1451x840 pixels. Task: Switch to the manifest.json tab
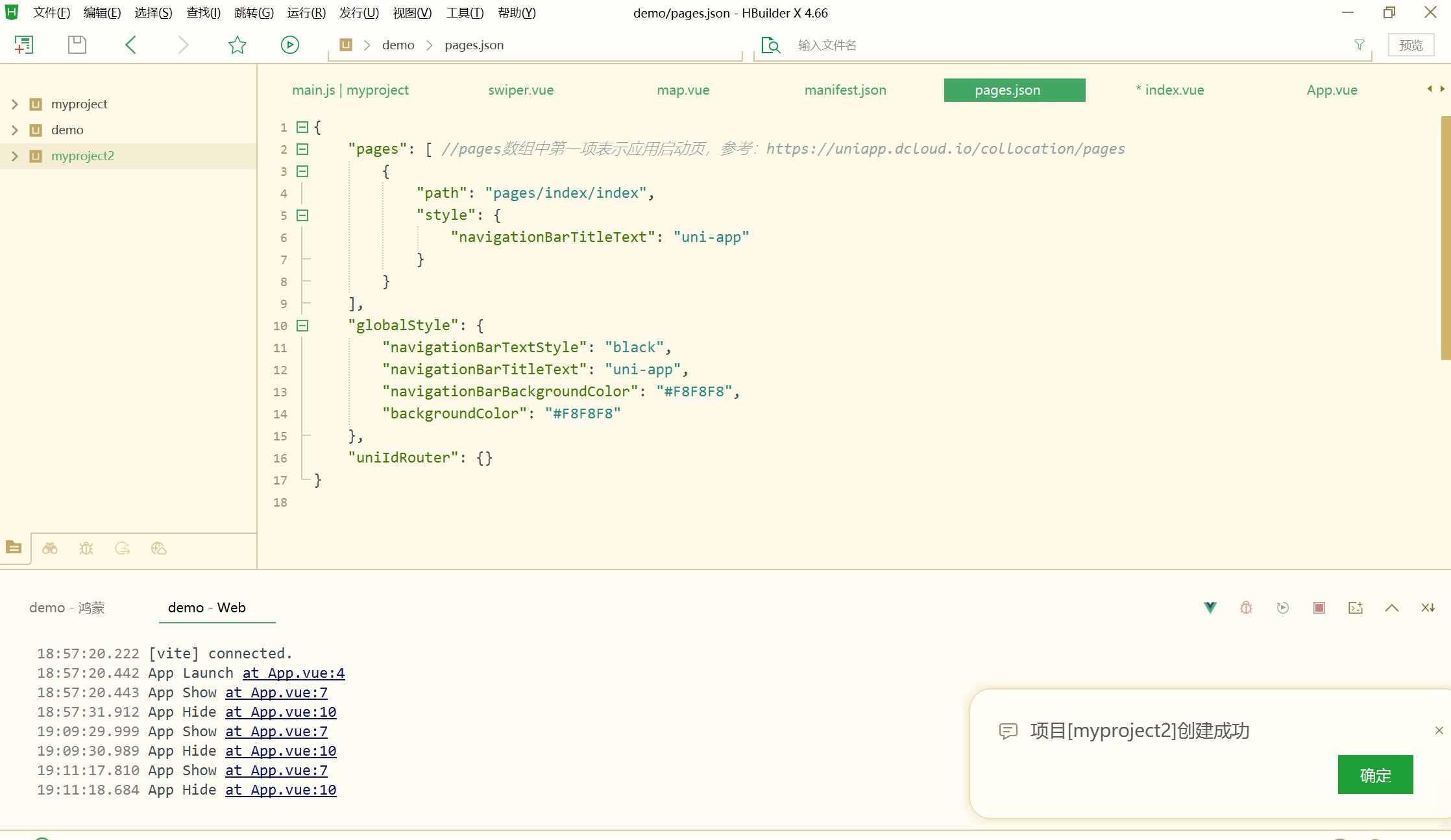845,90
